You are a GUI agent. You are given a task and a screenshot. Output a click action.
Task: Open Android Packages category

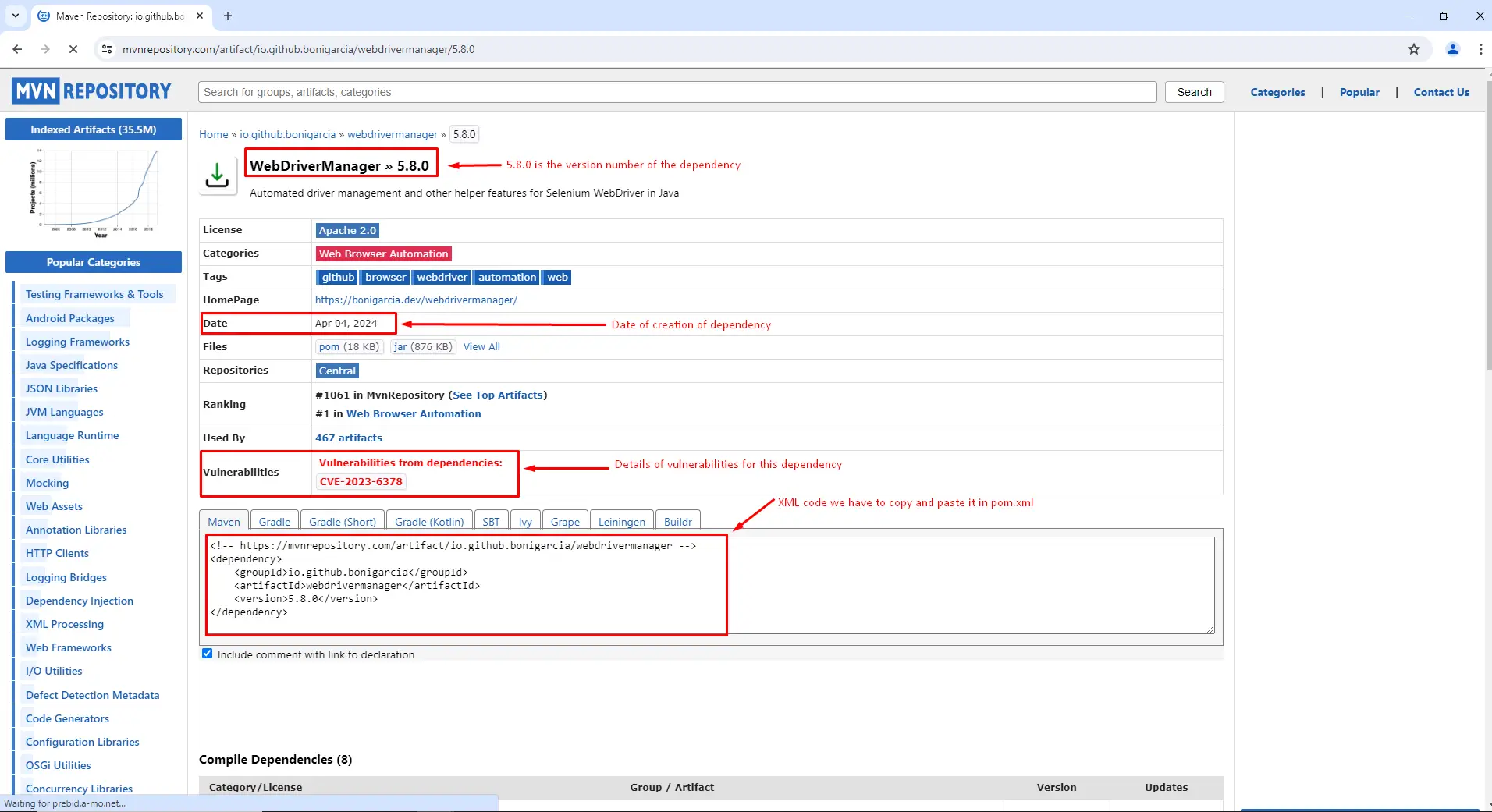point(70,318)
